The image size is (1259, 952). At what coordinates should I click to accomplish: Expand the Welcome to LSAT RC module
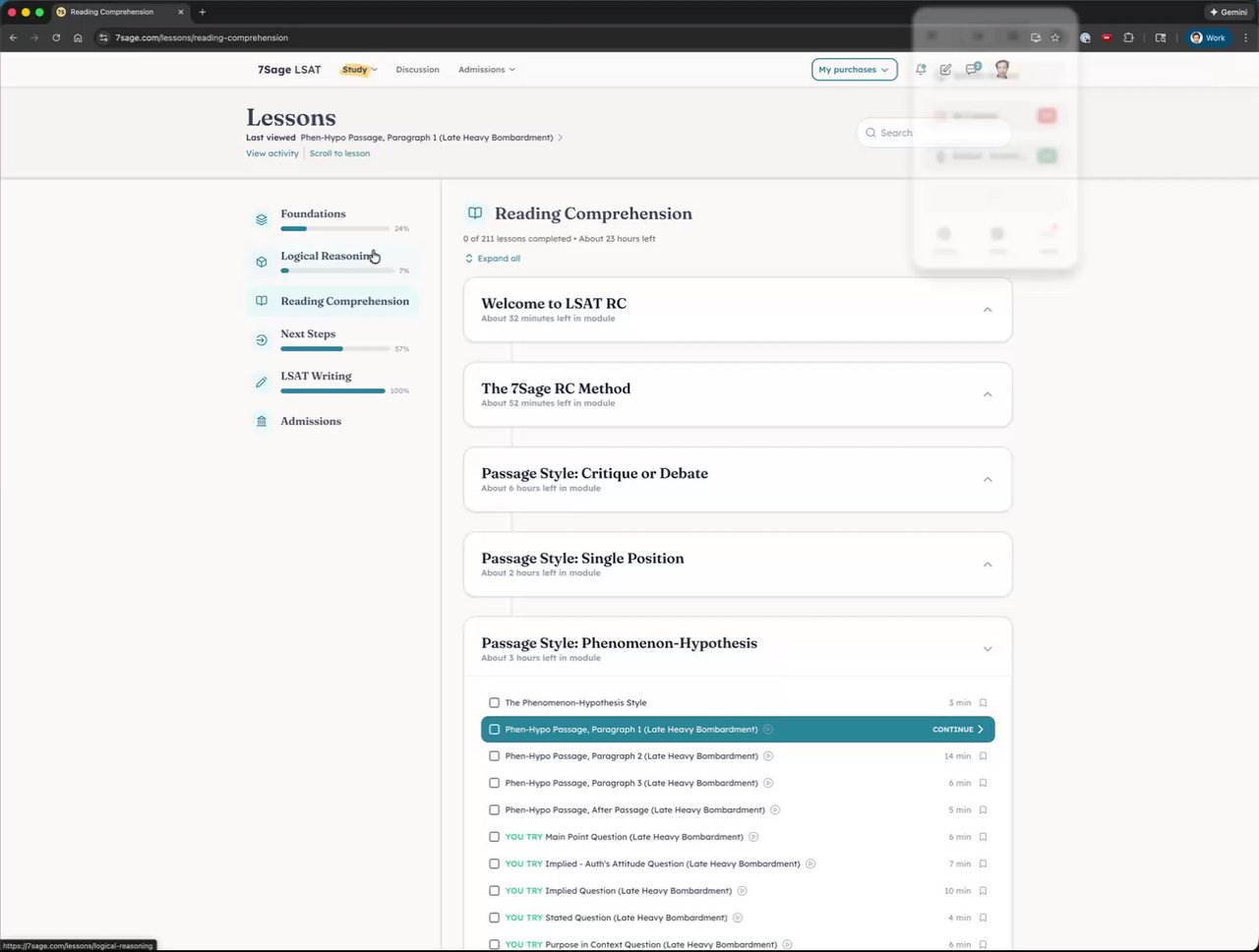click(988, 310)
